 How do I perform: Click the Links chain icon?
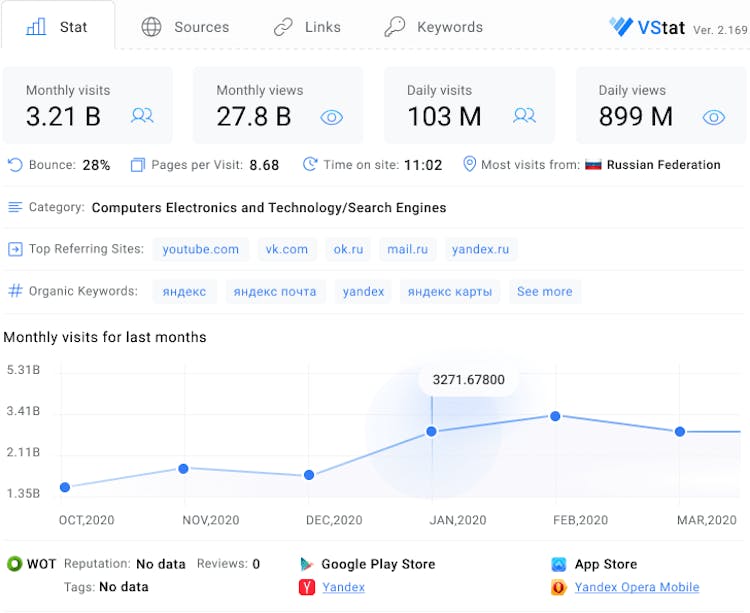click(283, 27)
